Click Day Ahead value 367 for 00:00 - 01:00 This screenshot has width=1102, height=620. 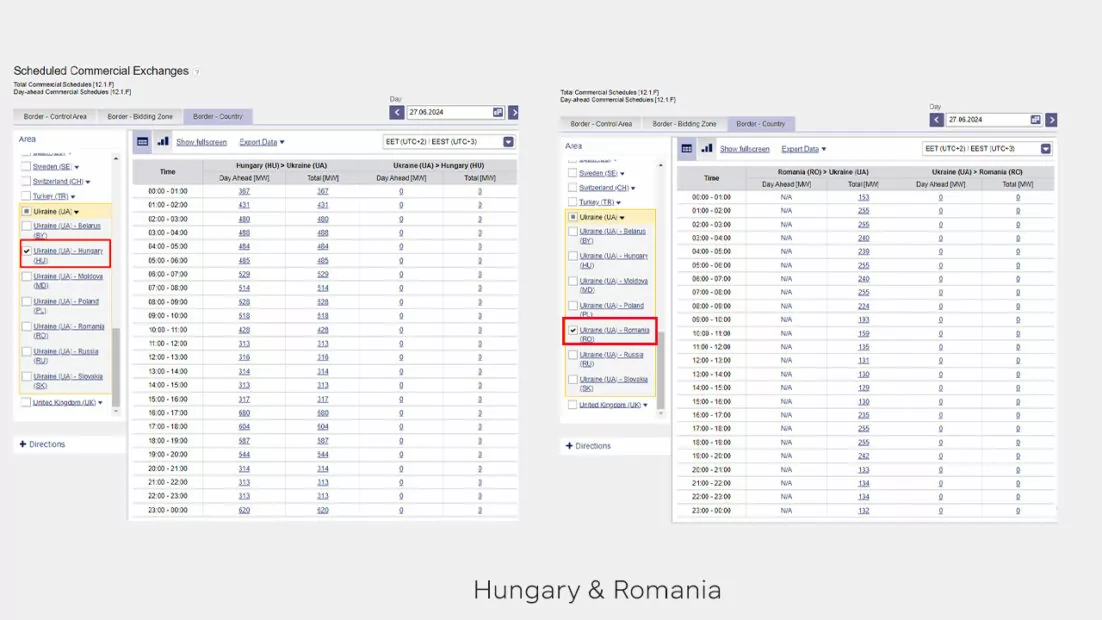pos(244,191)
